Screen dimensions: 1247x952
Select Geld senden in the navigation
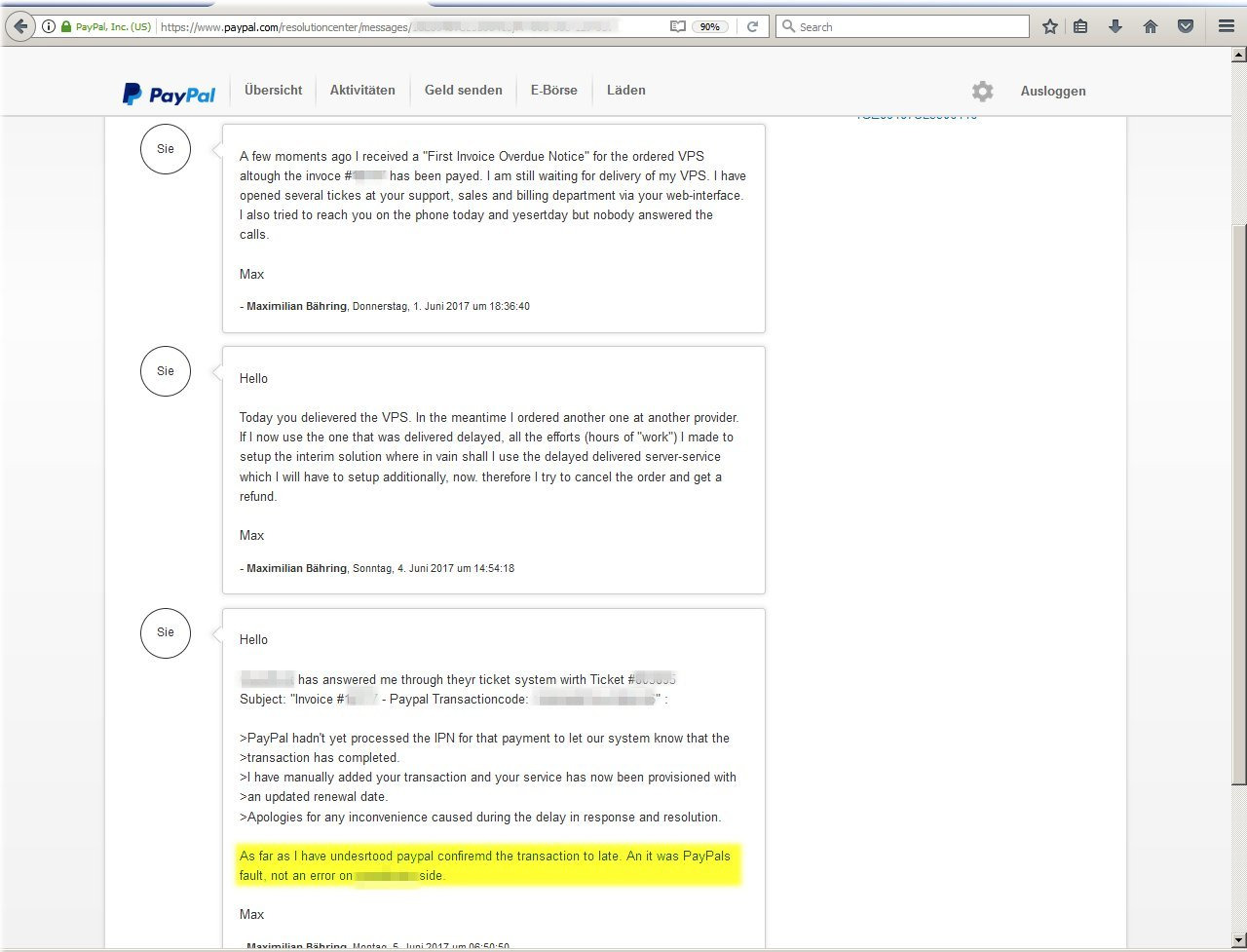(463, 91)
